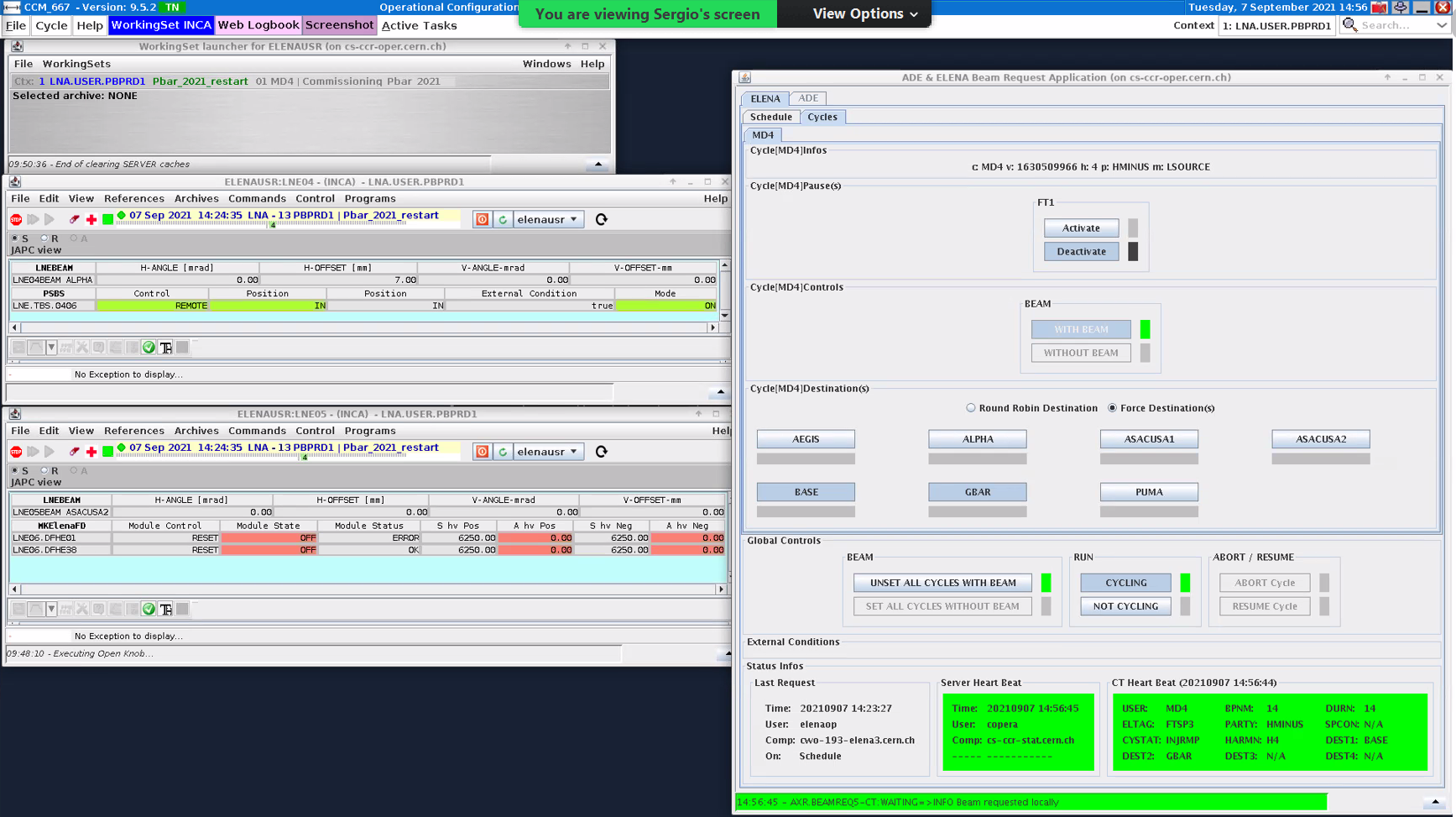Open the elenausr dropdown in LNE04 window

point(547,220)
